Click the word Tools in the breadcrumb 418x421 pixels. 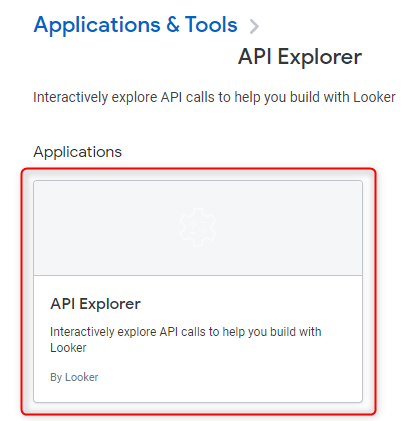211,25
